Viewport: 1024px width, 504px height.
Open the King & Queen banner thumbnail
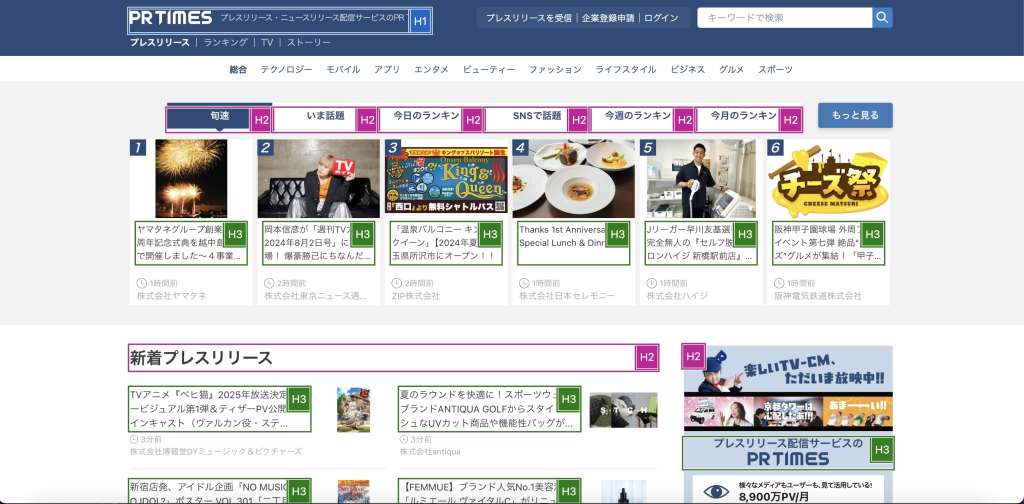click(446, 180)
